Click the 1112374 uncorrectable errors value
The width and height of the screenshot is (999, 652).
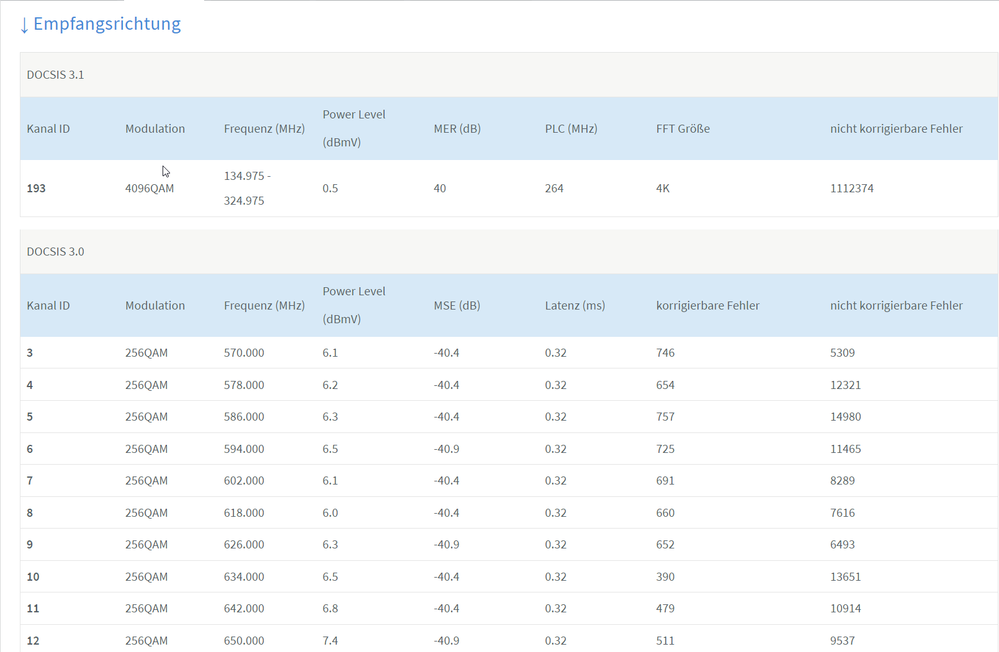pyautogui.click(x=851, y=188)
